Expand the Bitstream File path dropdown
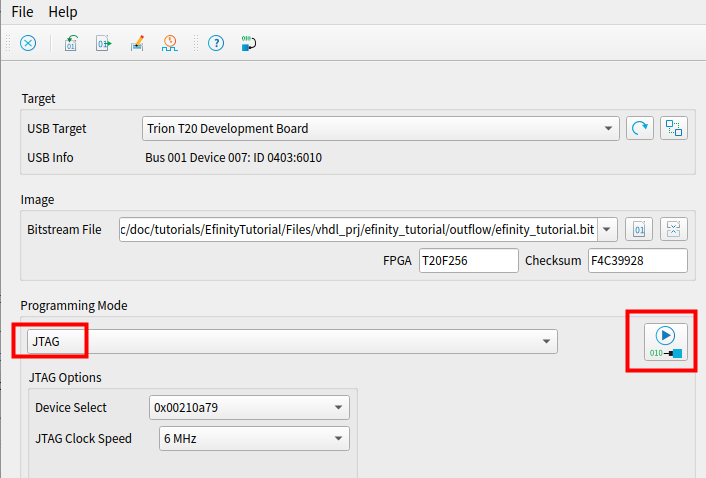This screenshot has height=478, width=706. 607,230
